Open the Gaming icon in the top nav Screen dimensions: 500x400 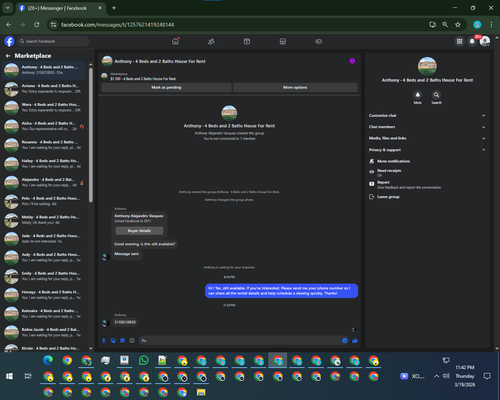(319, 41)
